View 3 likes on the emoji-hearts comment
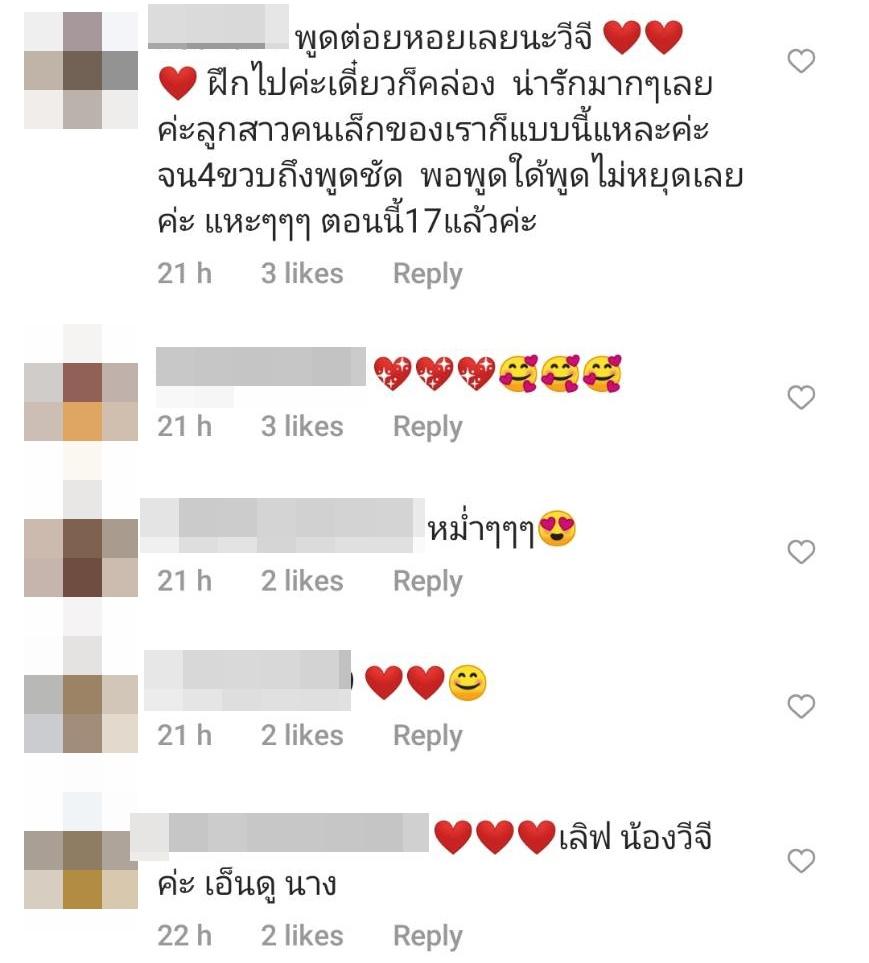Screen dimensions: 869x963 point(302,426)
